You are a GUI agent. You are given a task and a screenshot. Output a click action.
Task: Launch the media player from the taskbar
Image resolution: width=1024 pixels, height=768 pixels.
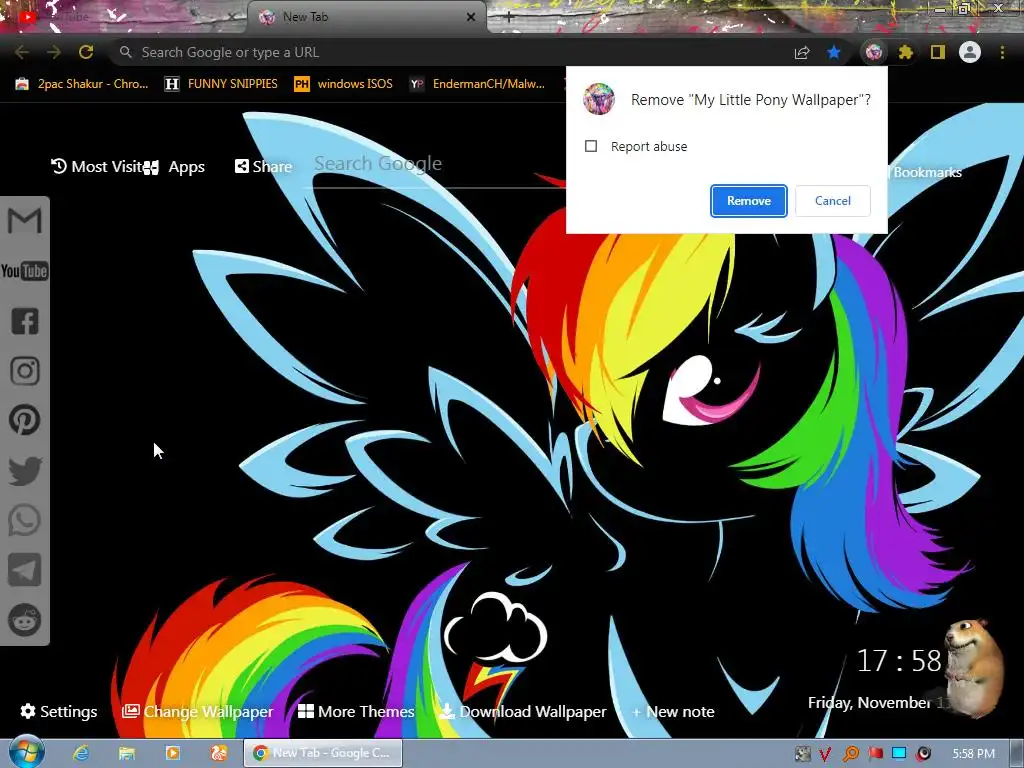coord(172,753)
